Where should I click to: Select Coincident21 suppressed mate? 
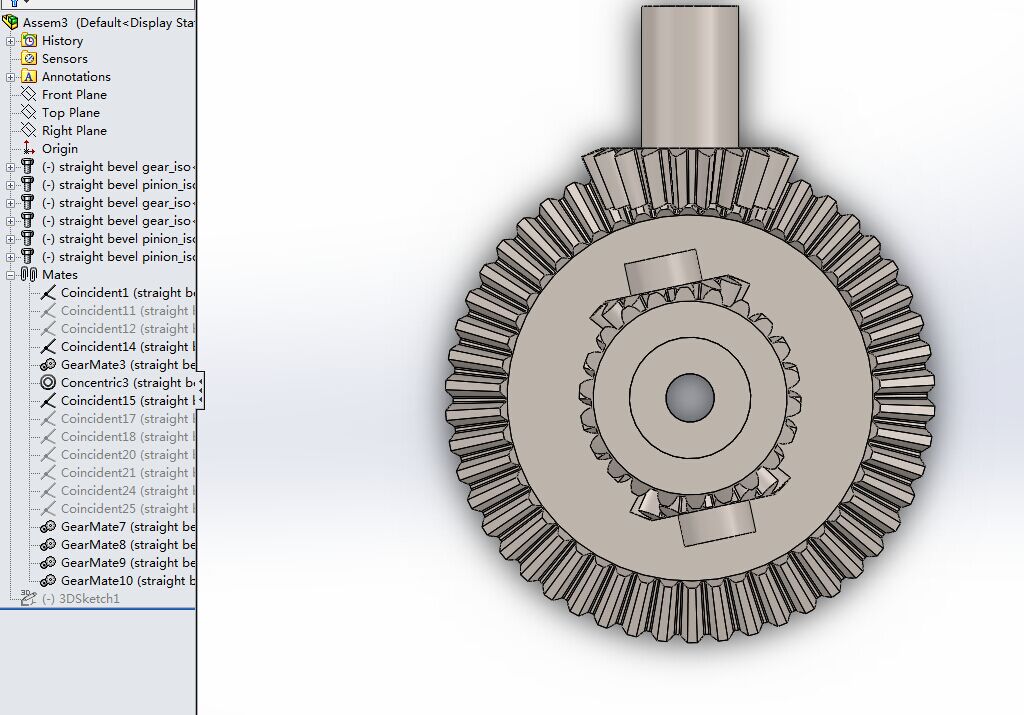118,472
